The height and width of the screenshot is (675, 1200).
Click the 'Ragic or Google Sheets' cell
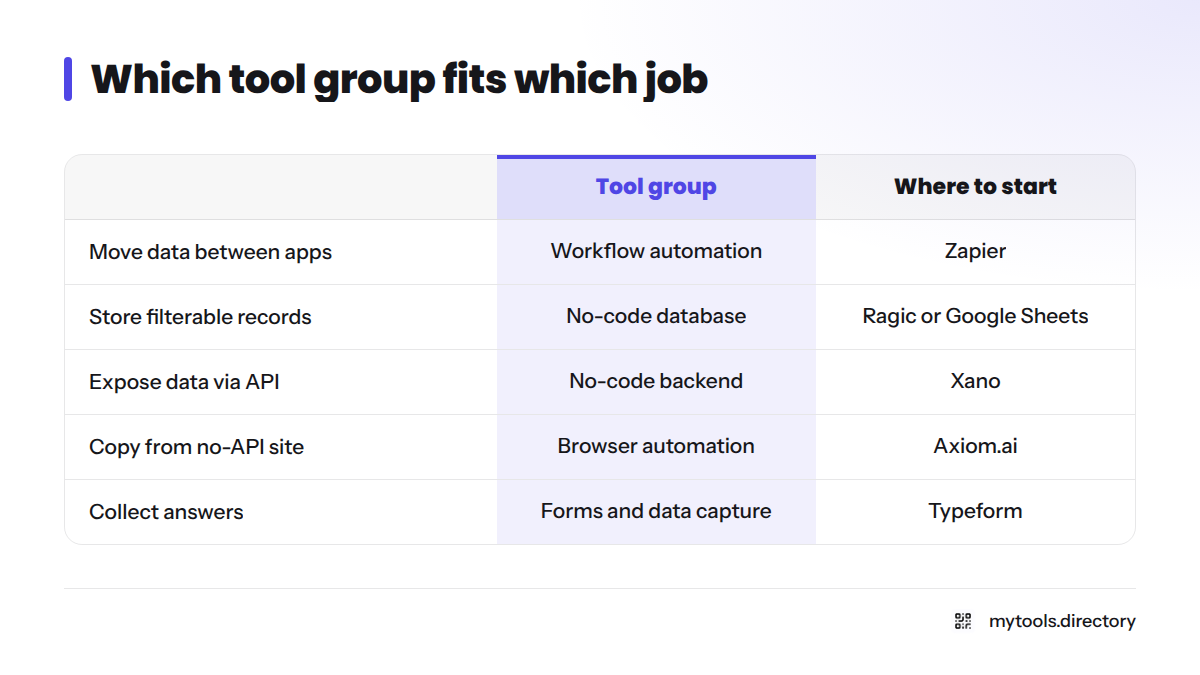(975, 317)
